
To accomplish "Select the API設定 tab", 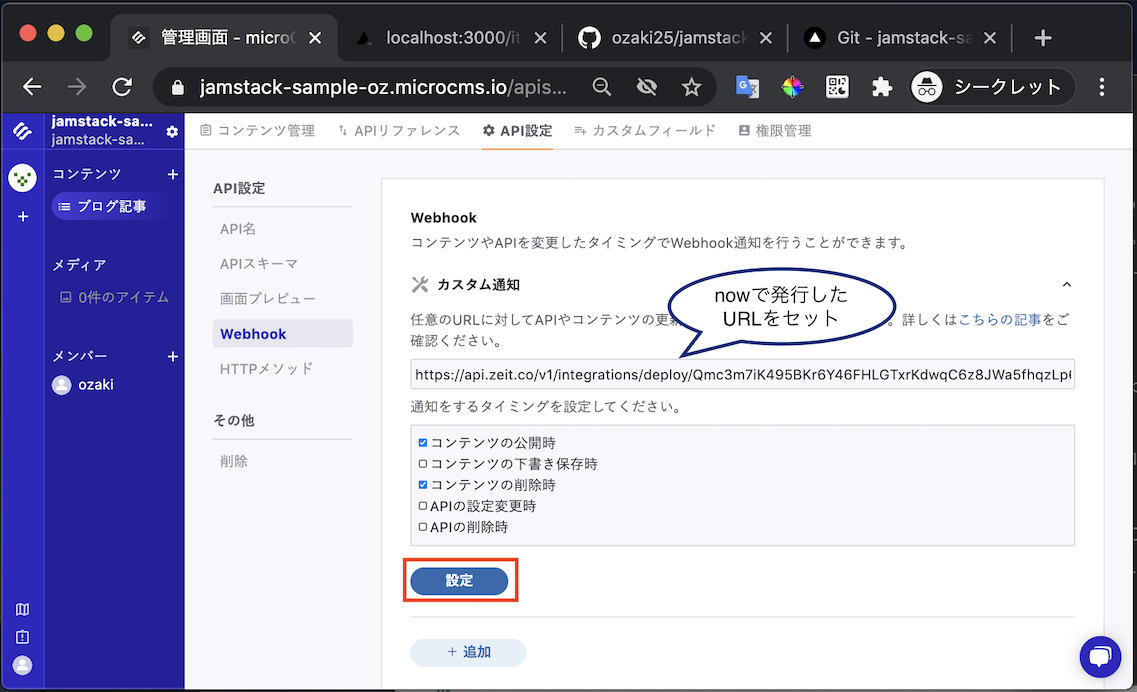I will [x=517, y=131].
